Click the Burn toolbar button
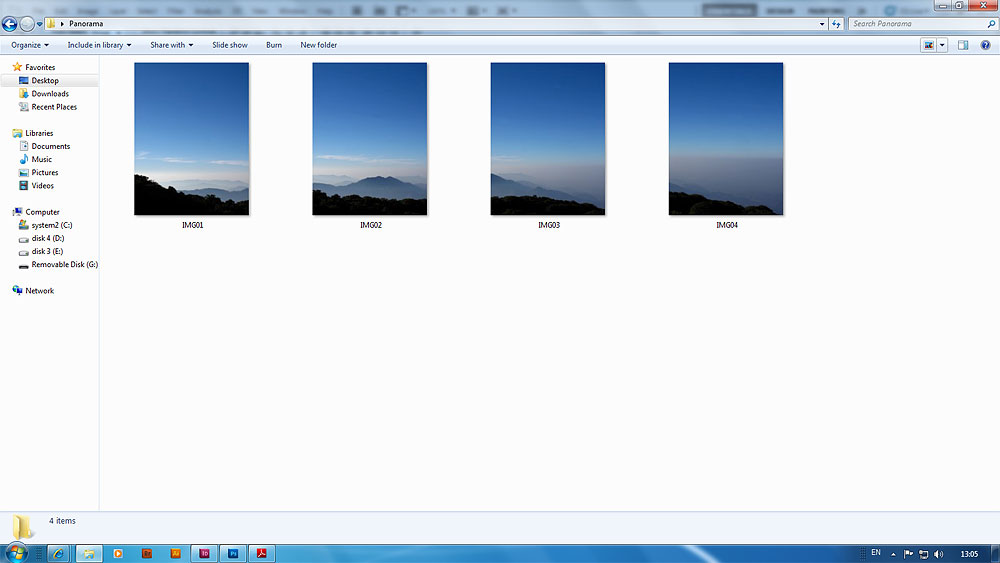 click(274, 45)
